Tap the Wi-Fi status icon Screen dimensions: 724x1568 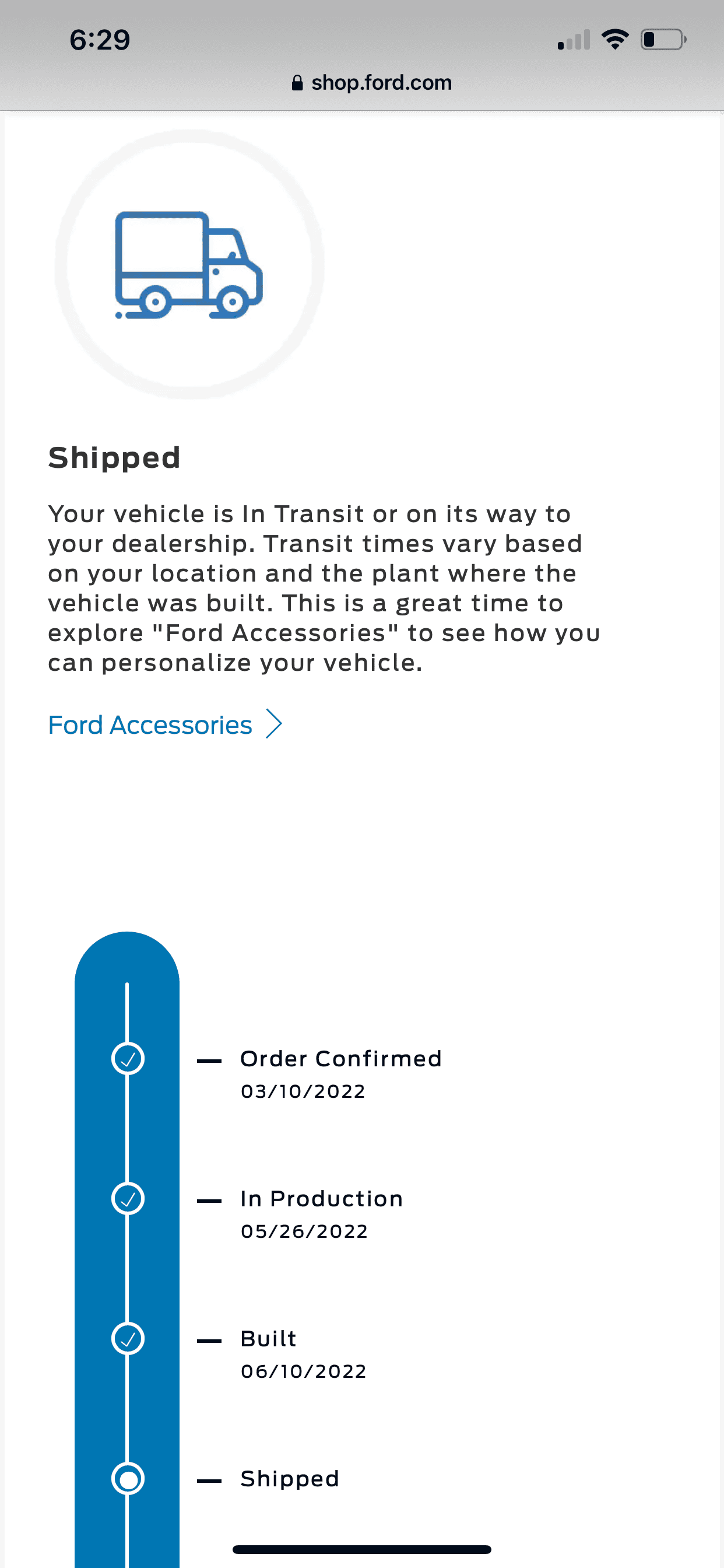point(614,40)
